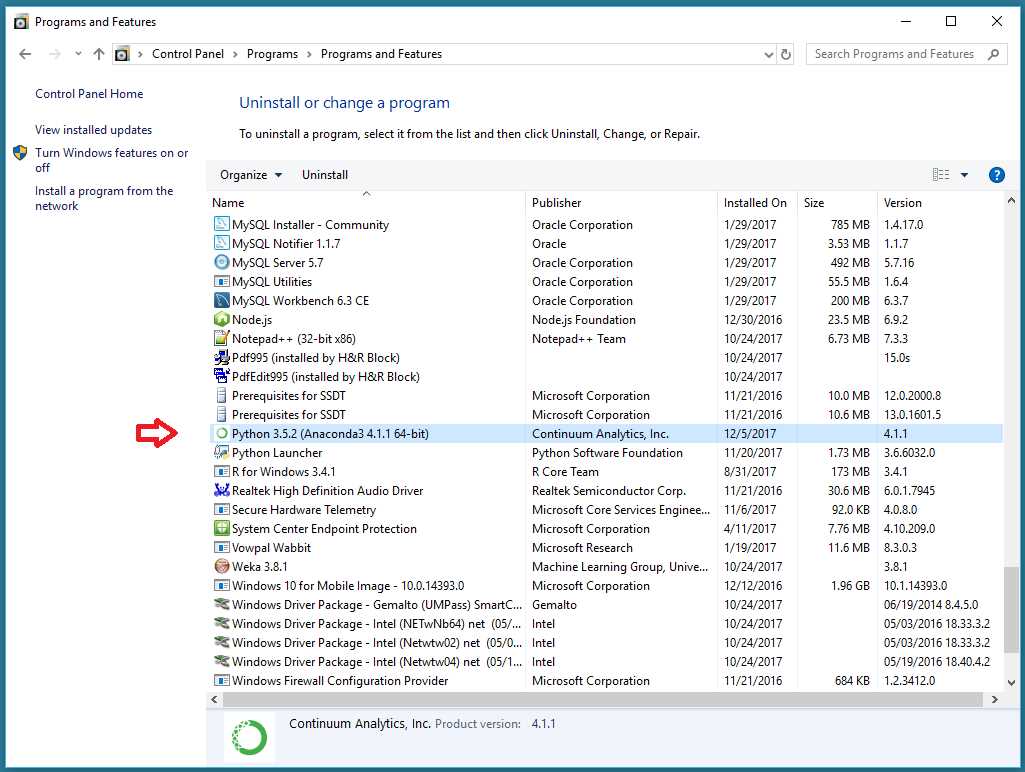Navigate to Control Panel breadcrumb
This screenshot has height=772, width=1025.
[x=188, y=54]
